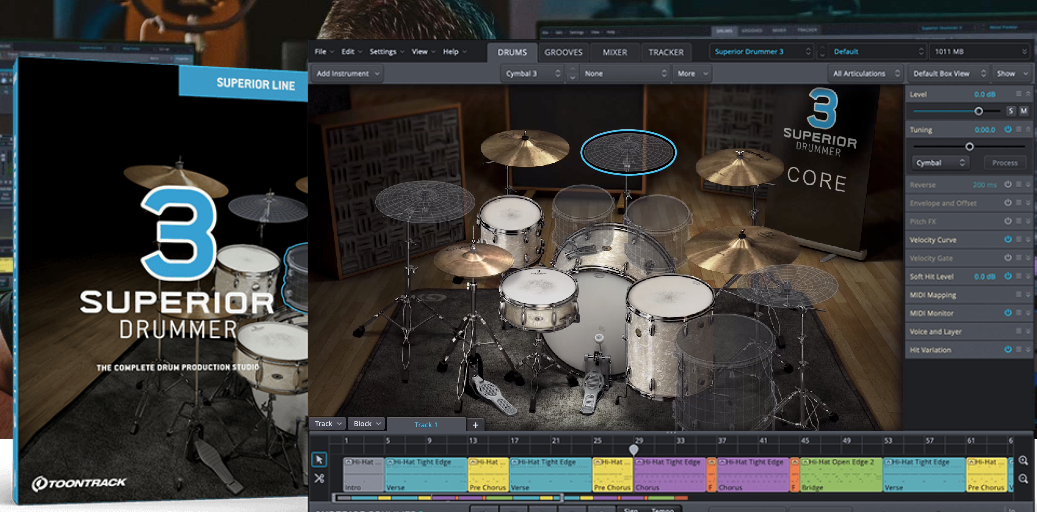Open the Tuning section menu icon
The width and height of the screenshot is (1037, 512).
(1018, 130)
